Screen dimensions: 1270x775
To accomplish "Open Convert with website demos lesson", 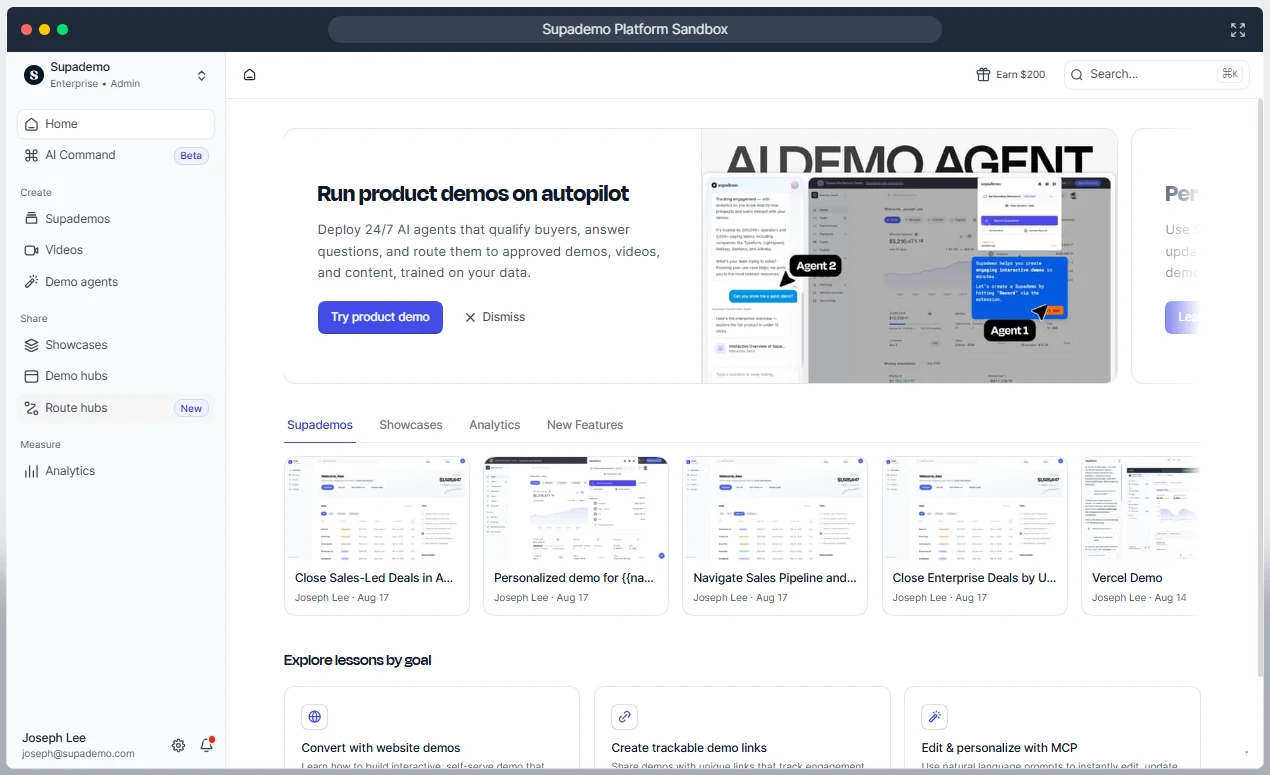I will pos(432,727).
